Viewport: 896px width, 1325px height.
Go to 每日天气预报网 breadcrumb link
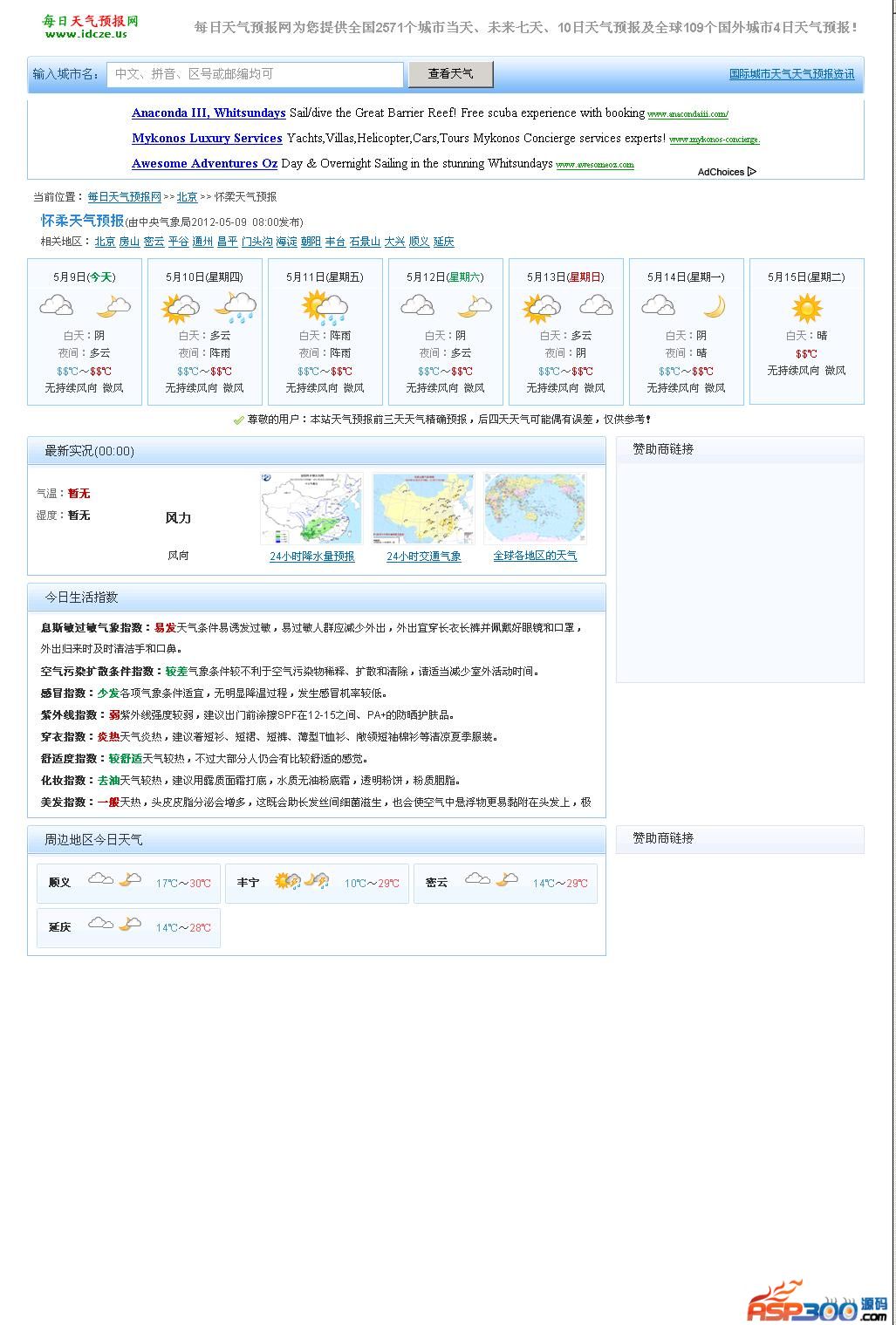click(x=125, y=197)
